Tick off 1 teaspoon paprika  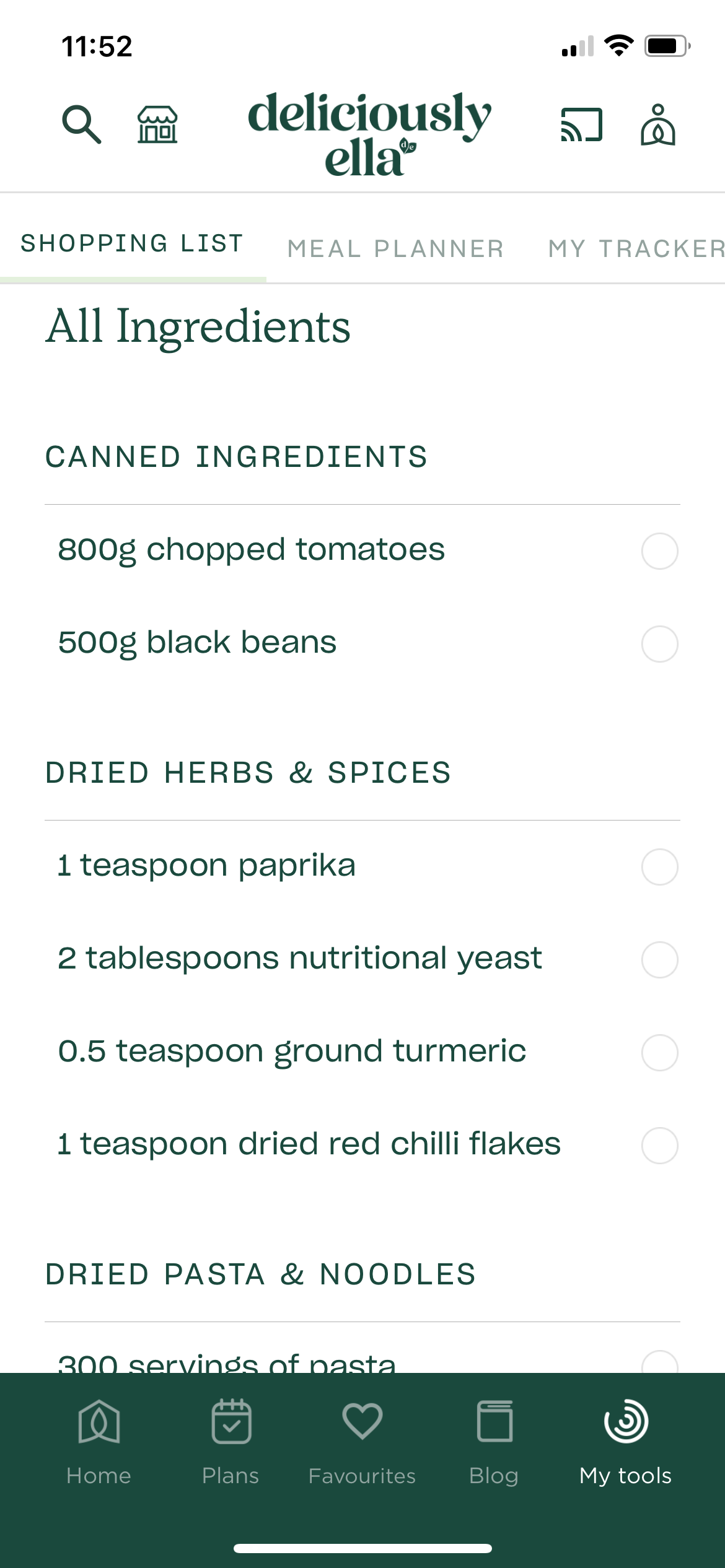(x=659, y=867)
